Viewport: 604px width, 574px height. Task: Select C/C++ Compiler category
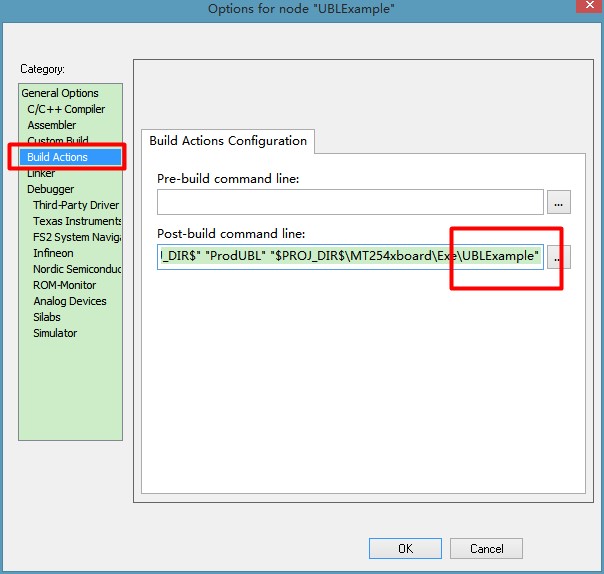[x=66, y=109]
